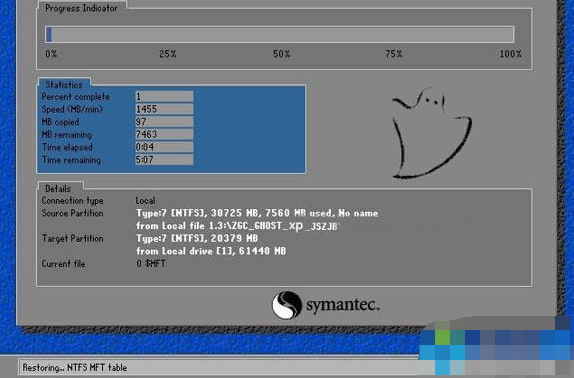This screenshot has height=378, width=574.
Task: Click the Source Partition label
Action: click(x=72, y=213)
